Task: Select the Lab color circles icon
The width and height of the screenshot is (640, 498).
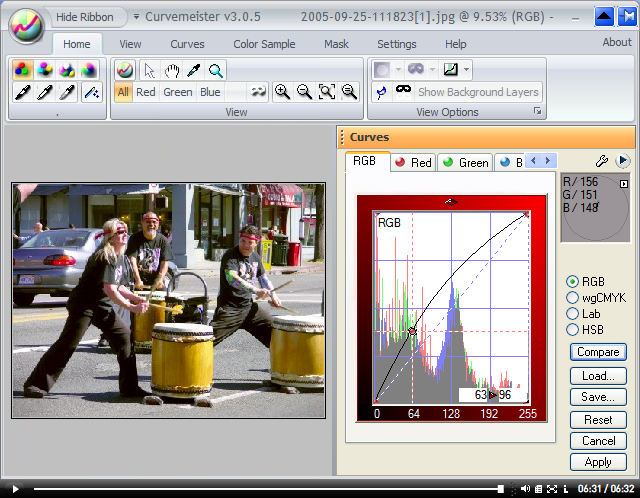Action: [x=67, y=70]
